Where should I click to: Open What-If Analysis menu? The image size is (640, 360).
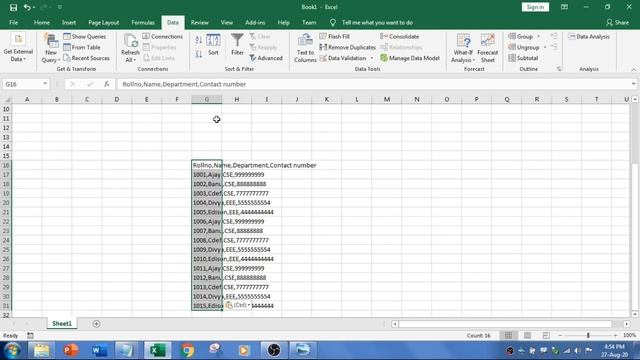click(463, 48)
